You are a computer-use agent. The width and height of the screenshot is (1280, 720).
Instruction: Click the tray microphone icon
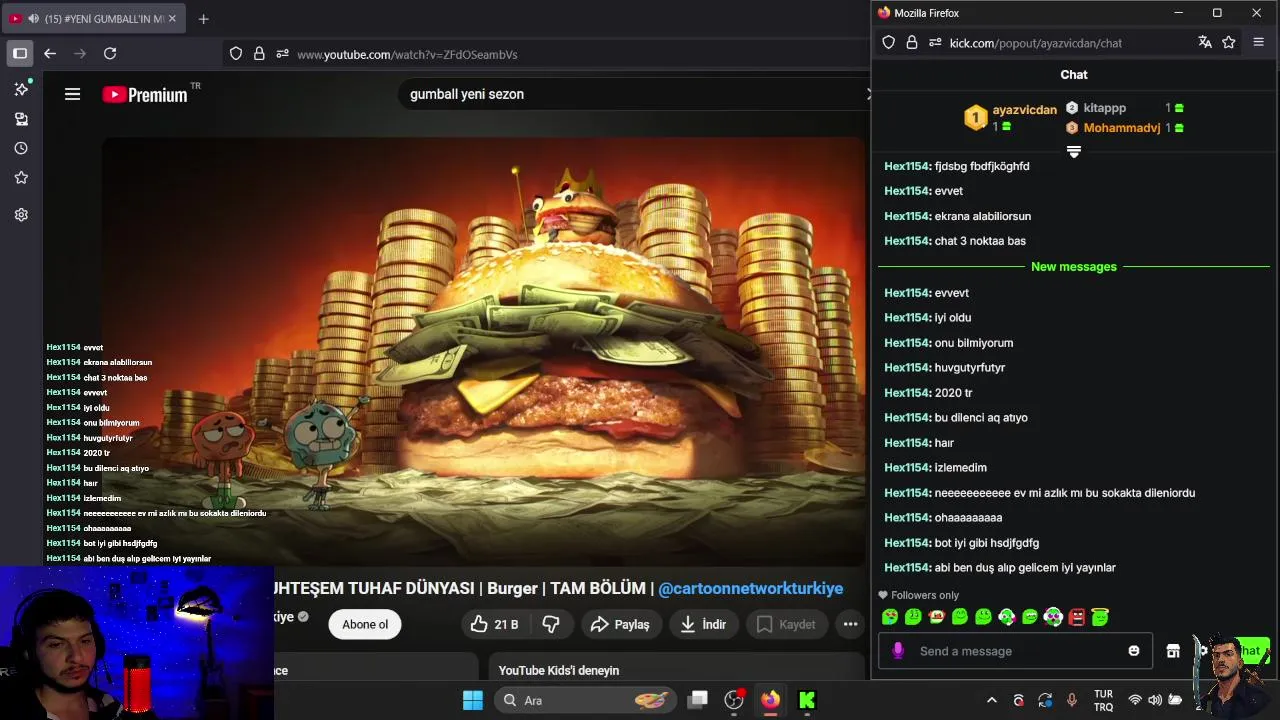[x=1071, y=700]
